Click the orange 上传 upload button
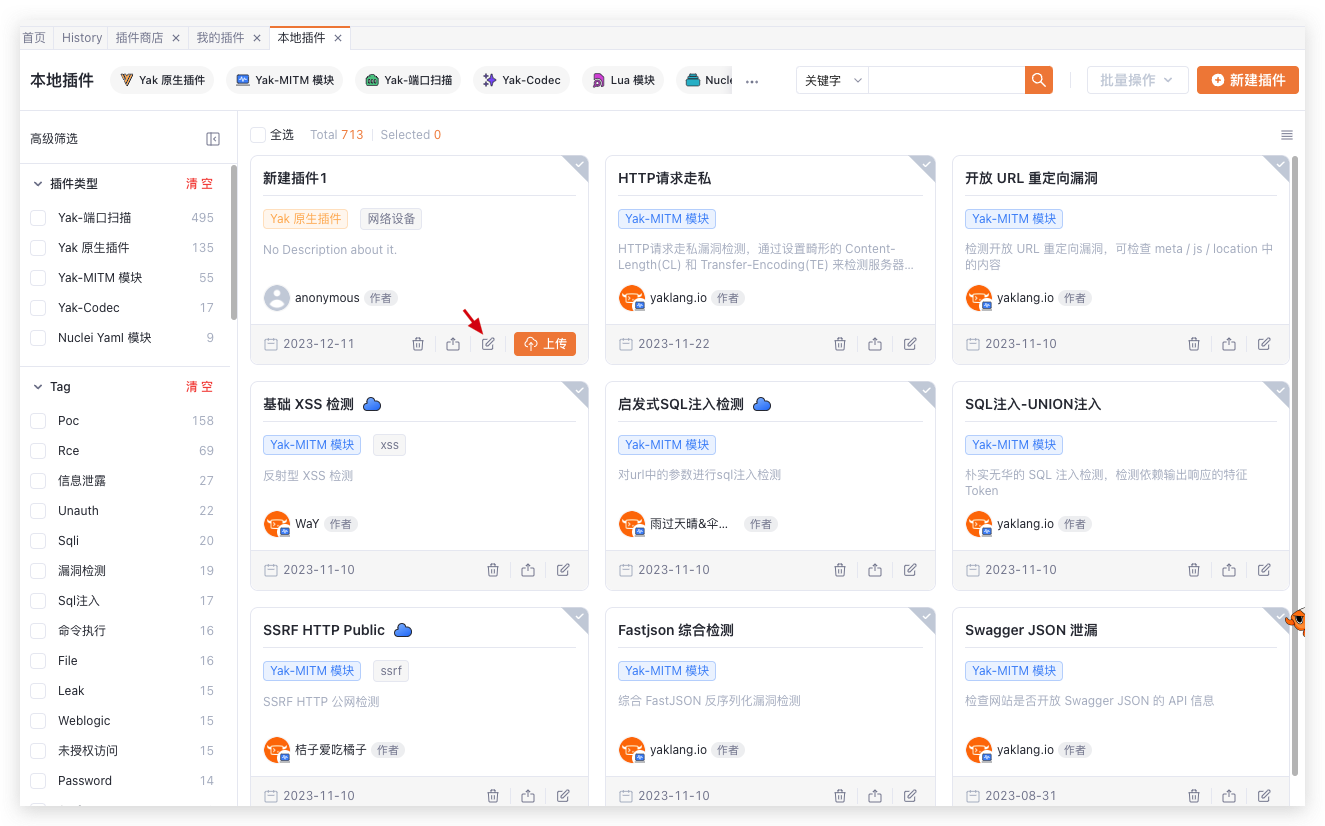 tap(545, 344)
